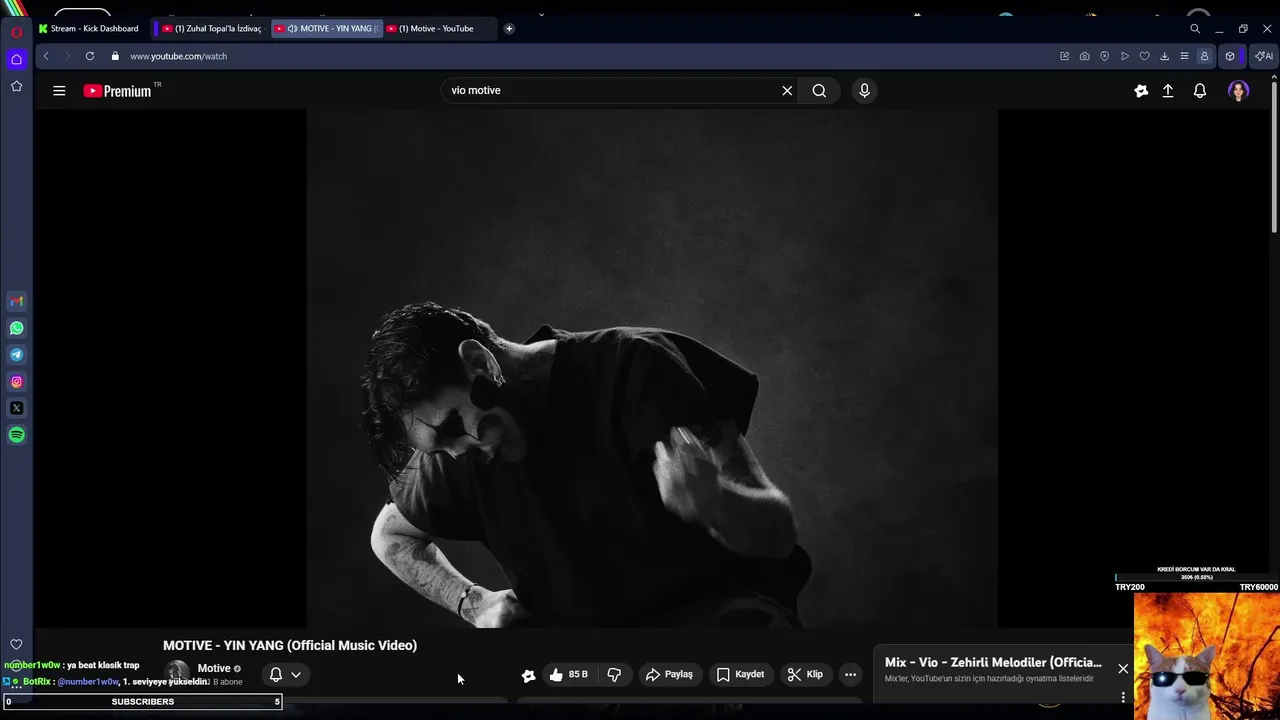Image resolution: width=1280 pixels, height=720 pixels.
Task: Expand subscription notification bell dropdown
Action: click(x=285, y=675)
